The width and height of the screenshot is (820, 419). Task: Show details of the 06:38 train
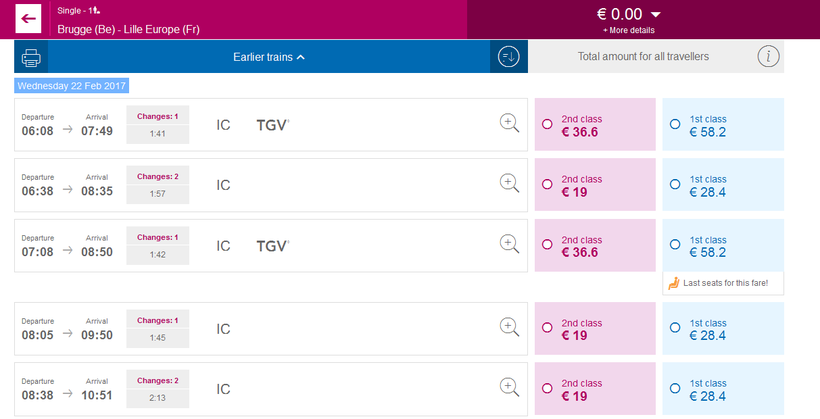pyautogui.click(x=509, y=184)
